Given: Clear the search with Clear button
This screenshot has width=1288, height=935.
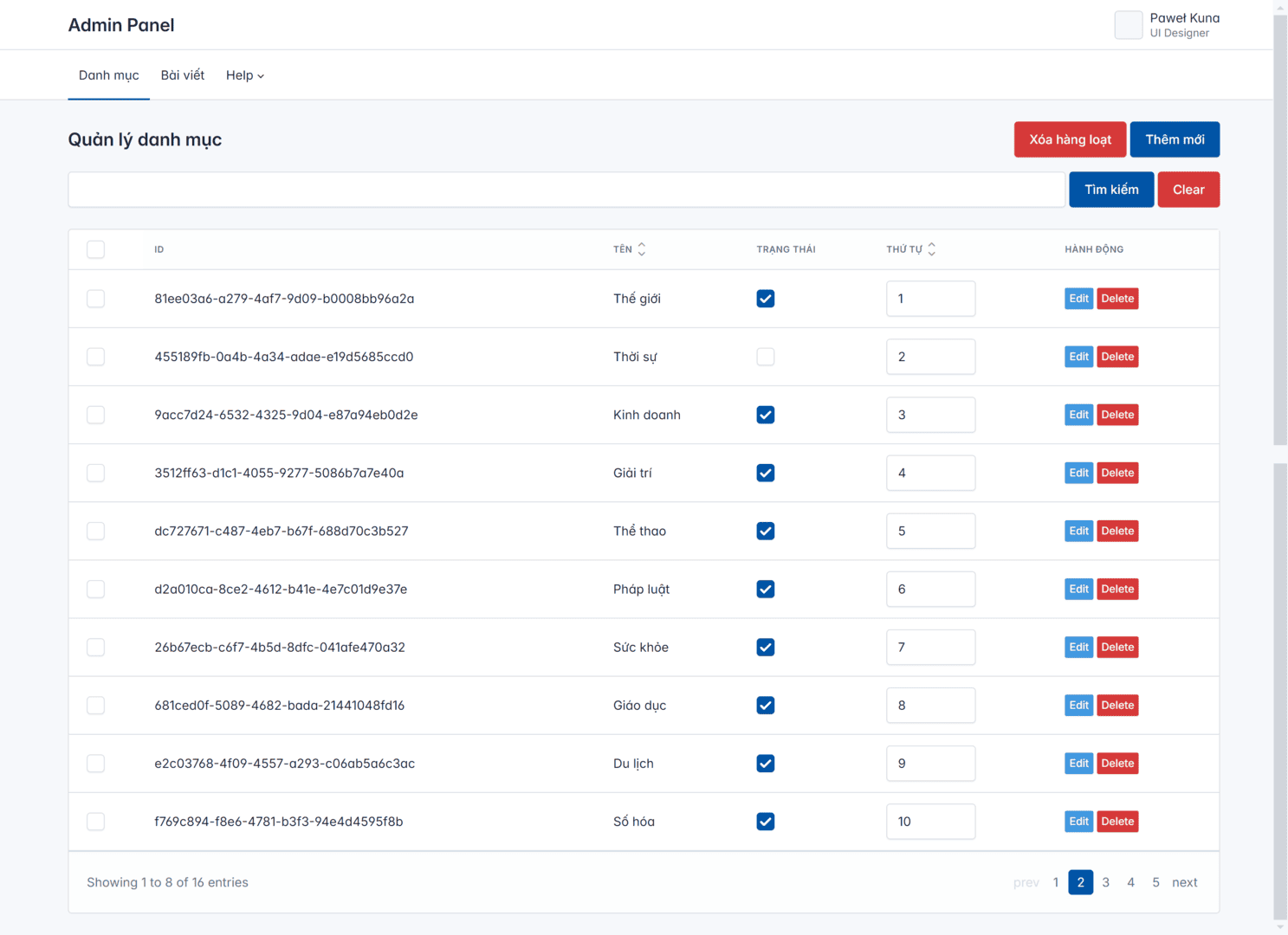Looking at the screenshot, I should [x=1188, y=190].
